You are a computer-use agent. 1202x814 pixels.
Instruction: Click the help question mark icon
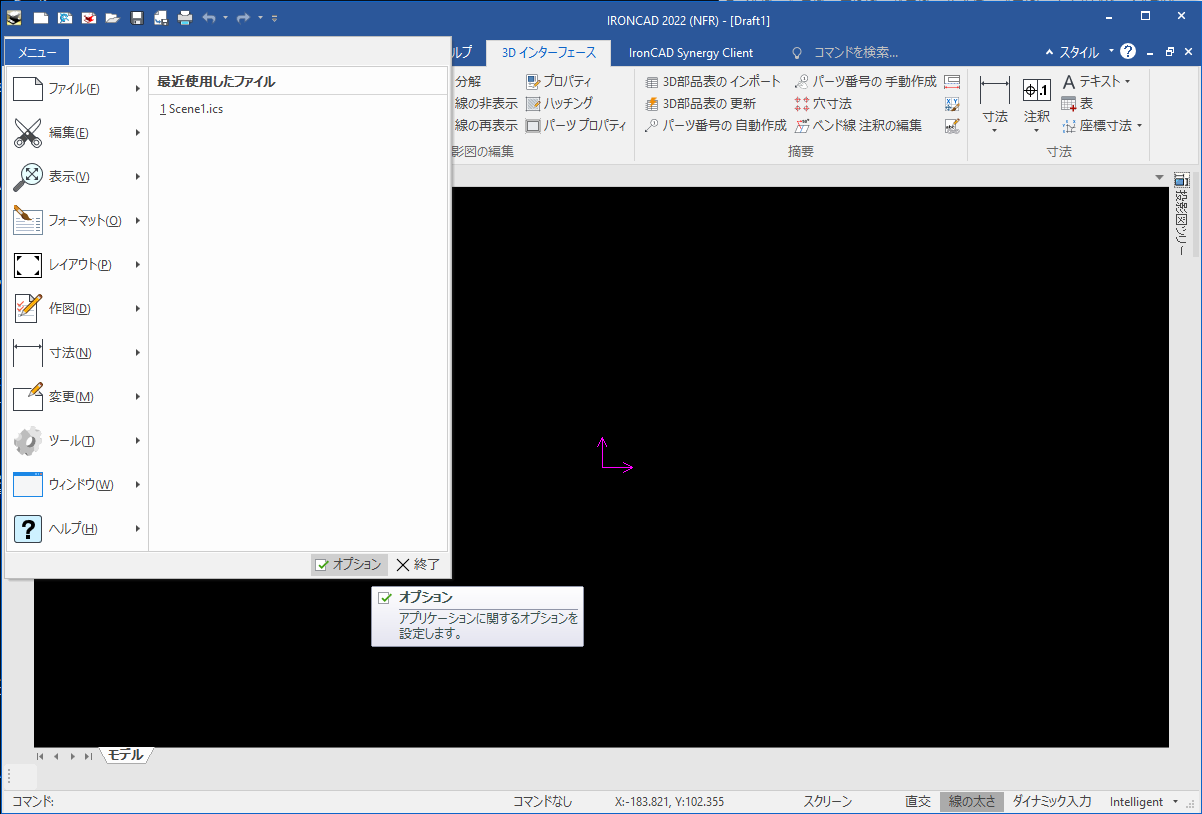coord(1128,51)
